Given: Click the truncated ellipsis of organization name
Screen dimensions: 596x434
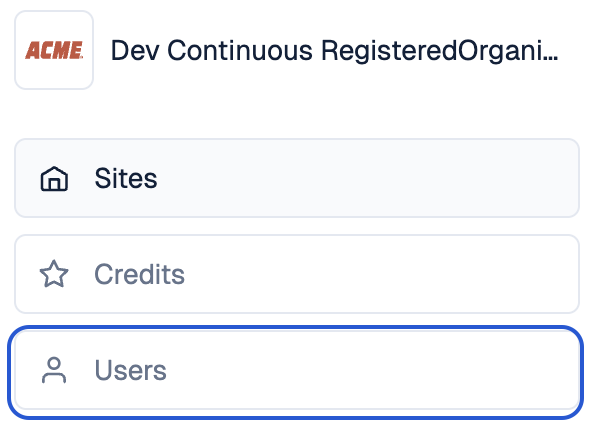Looking at the screenshot, I should click(x=553, y=59).
